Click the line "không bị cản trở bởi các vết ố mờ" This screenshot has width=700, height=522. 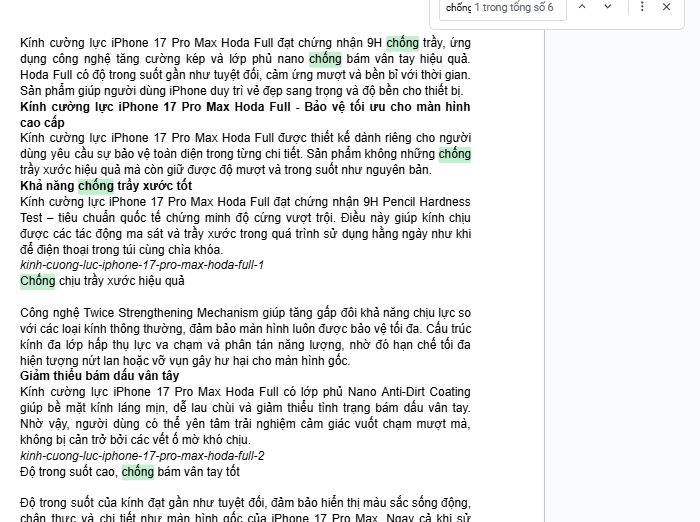135,440
